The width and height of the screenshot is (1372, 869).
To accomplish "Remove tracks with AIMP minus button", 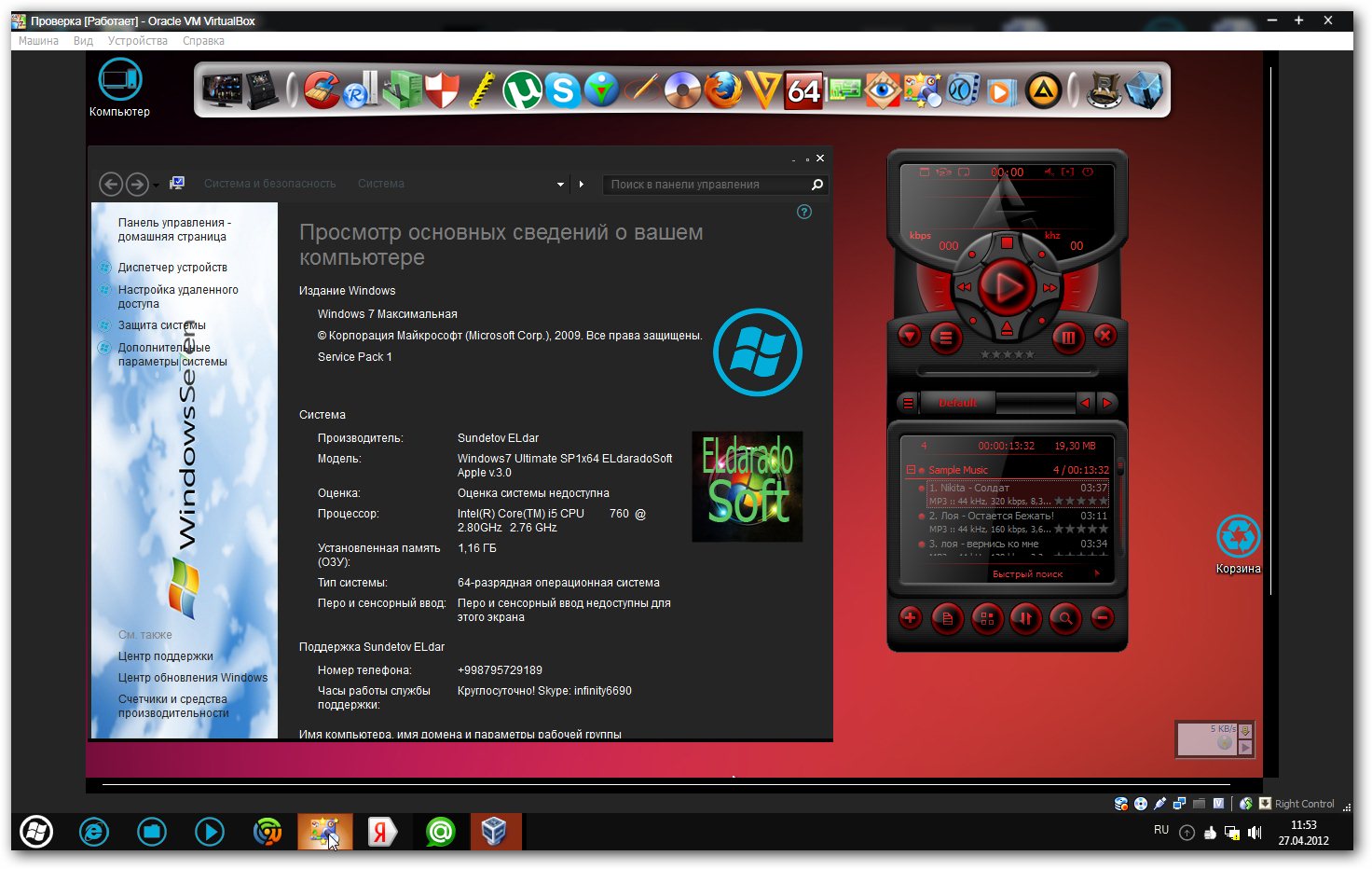I will tap(1103, 617).
